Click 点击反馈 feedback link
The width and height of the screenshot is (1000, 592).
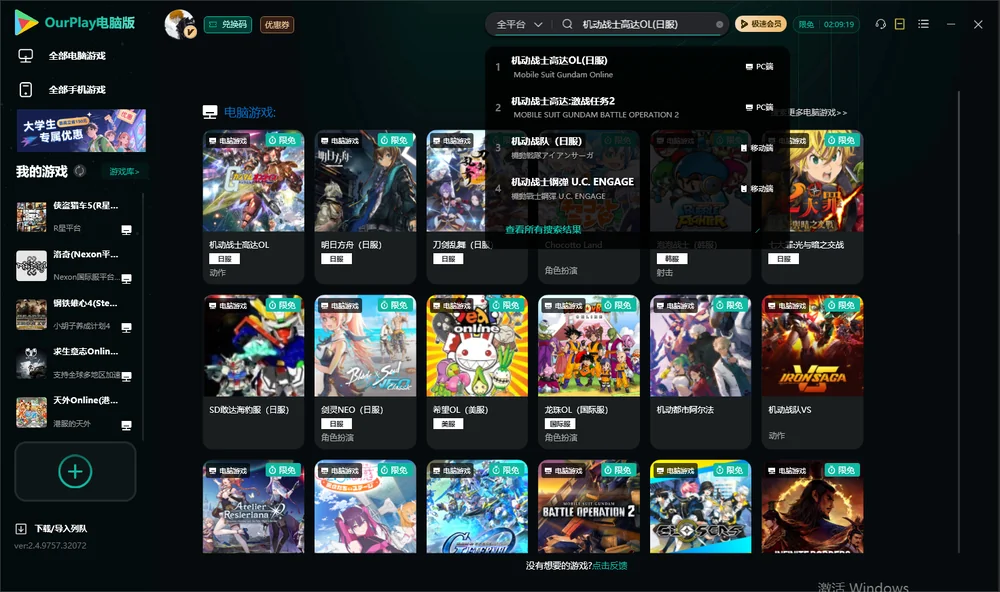[610, 565]
